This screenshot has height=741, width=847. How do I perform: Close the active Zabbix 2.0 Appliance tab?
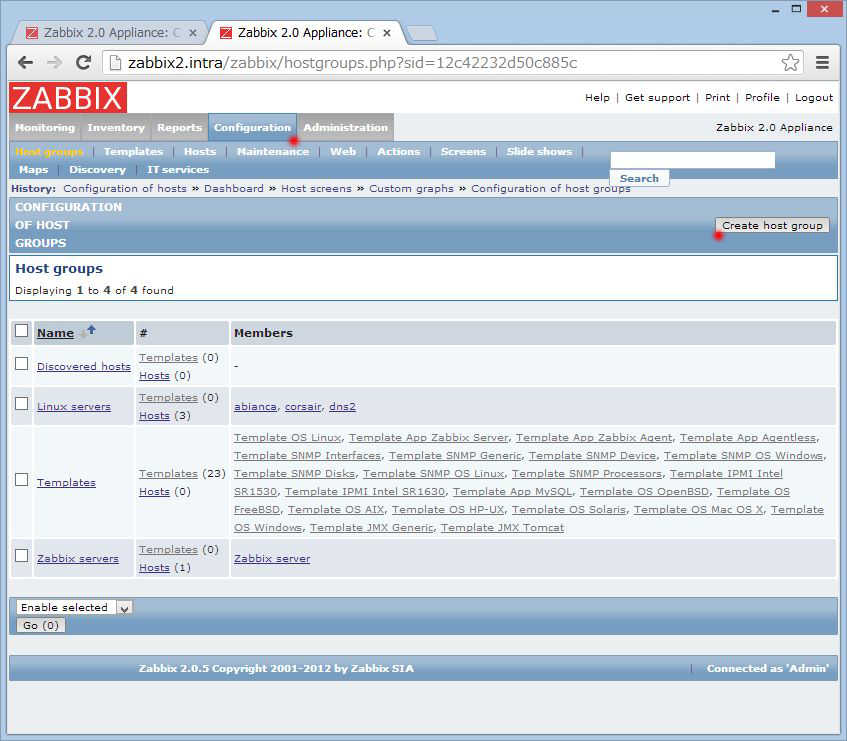coord(387,33)
